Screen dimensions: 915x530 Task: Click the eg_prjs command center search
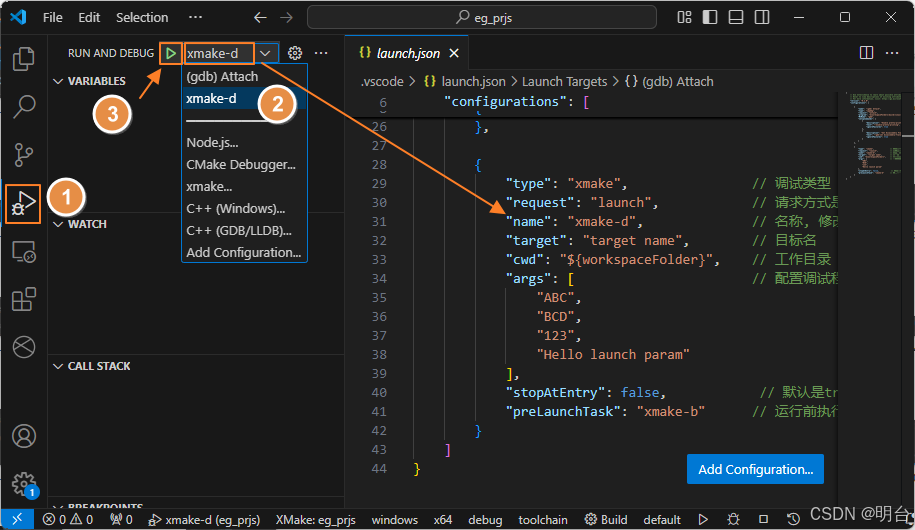(482, 18)
